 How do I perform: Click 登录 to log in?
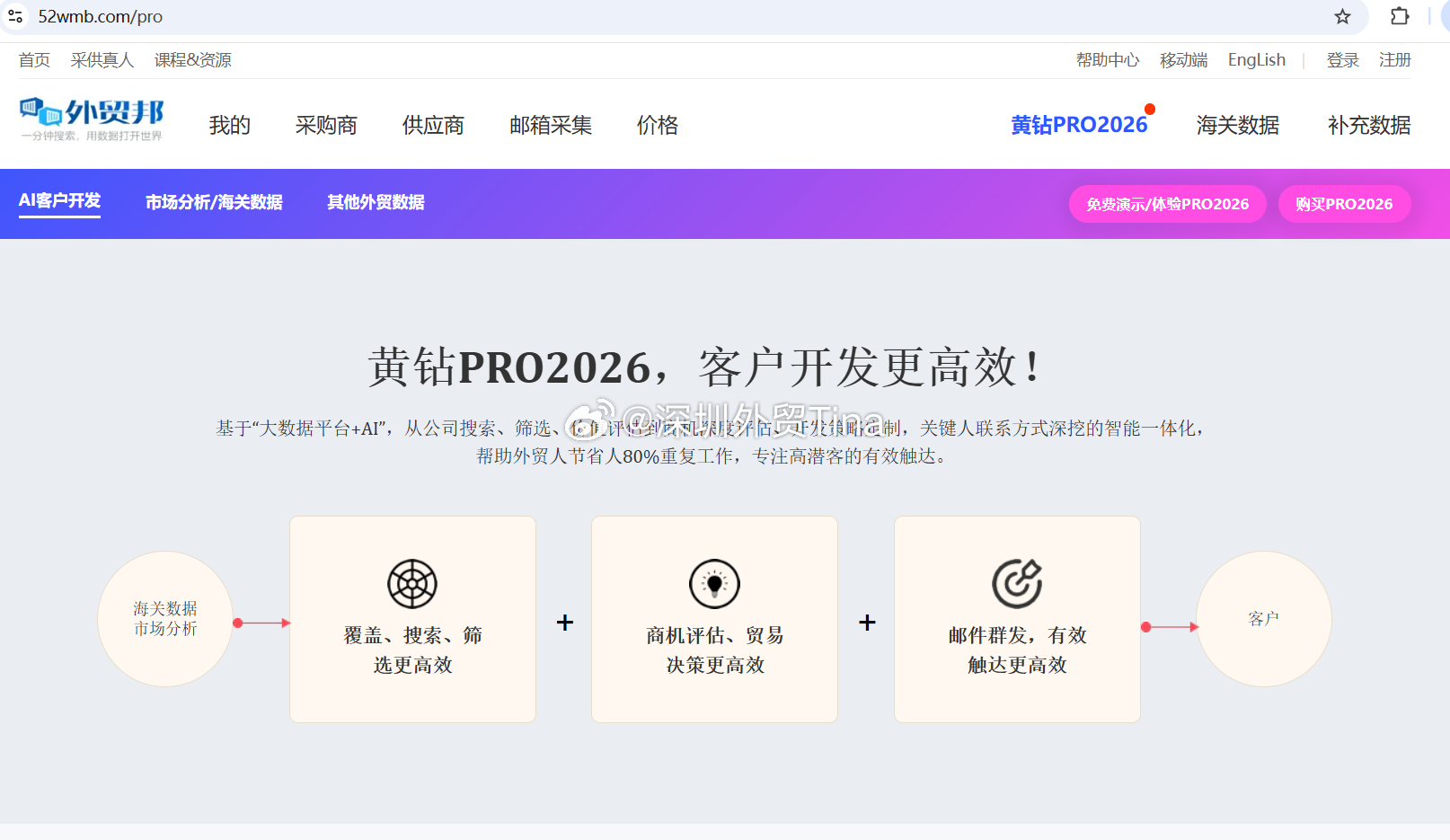pos(1343,60)
